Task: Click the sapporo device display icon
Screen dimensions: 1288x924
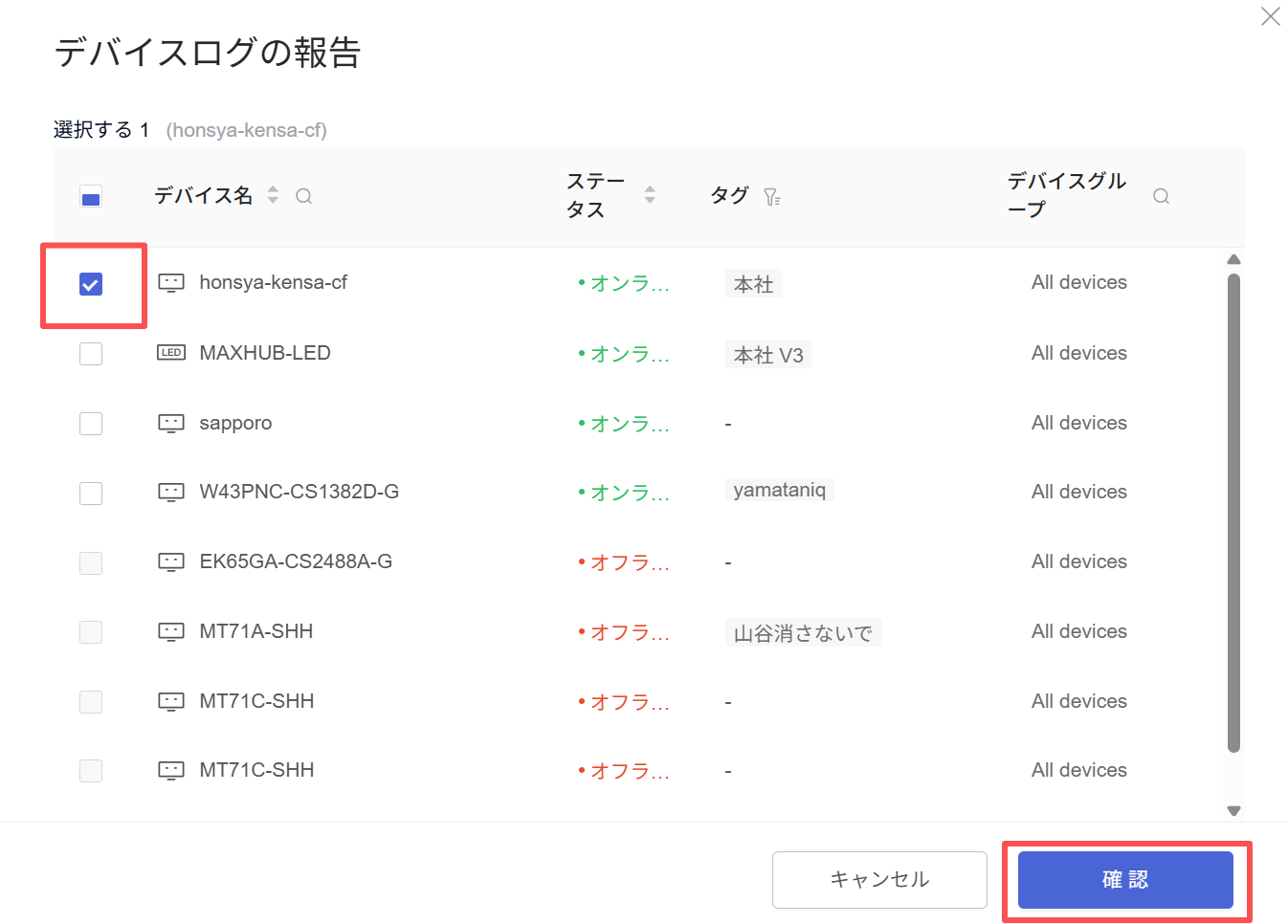Action: coord(171,423)
